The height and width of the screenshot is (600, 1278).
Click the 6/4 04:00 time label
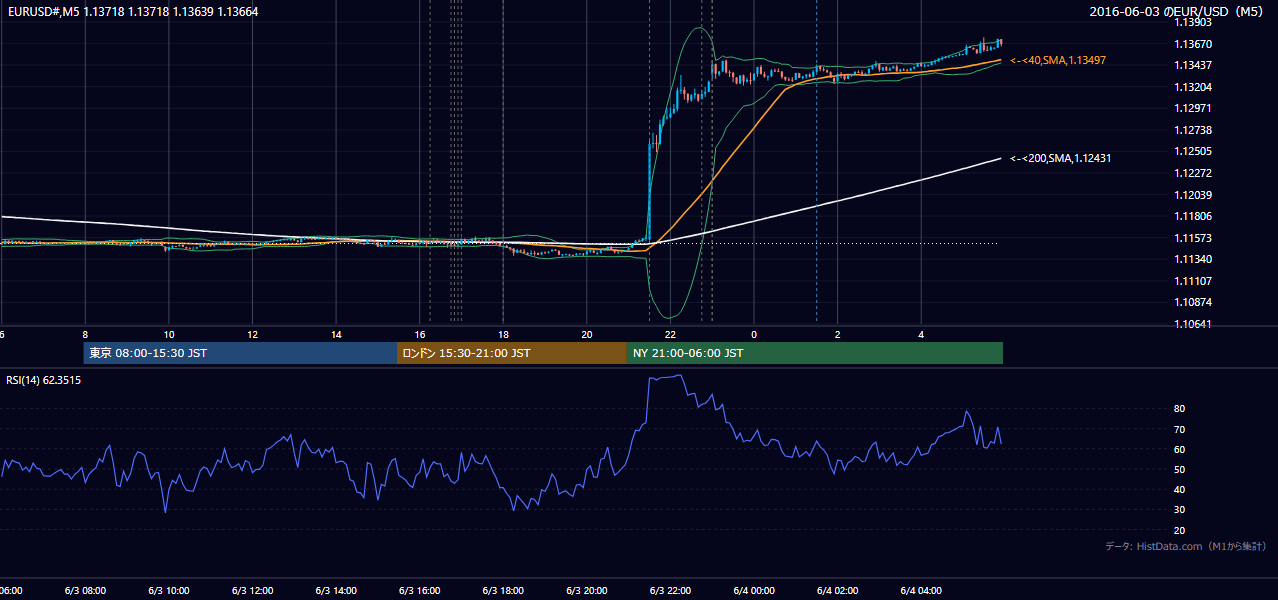[921, 591]
